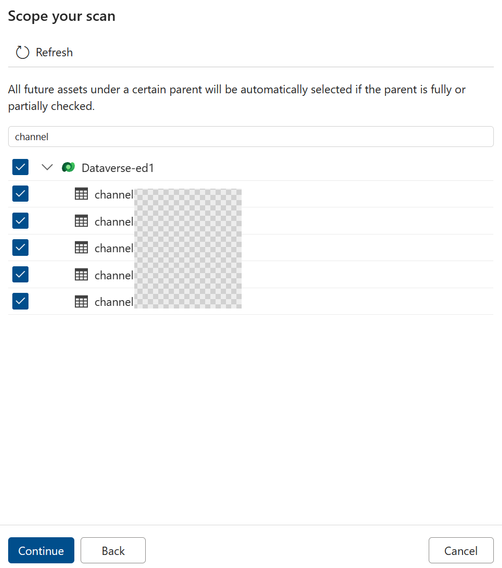The width and height of the screenshot is (502, 568).
Task: Click the Back button
Action: click(113, 550)
